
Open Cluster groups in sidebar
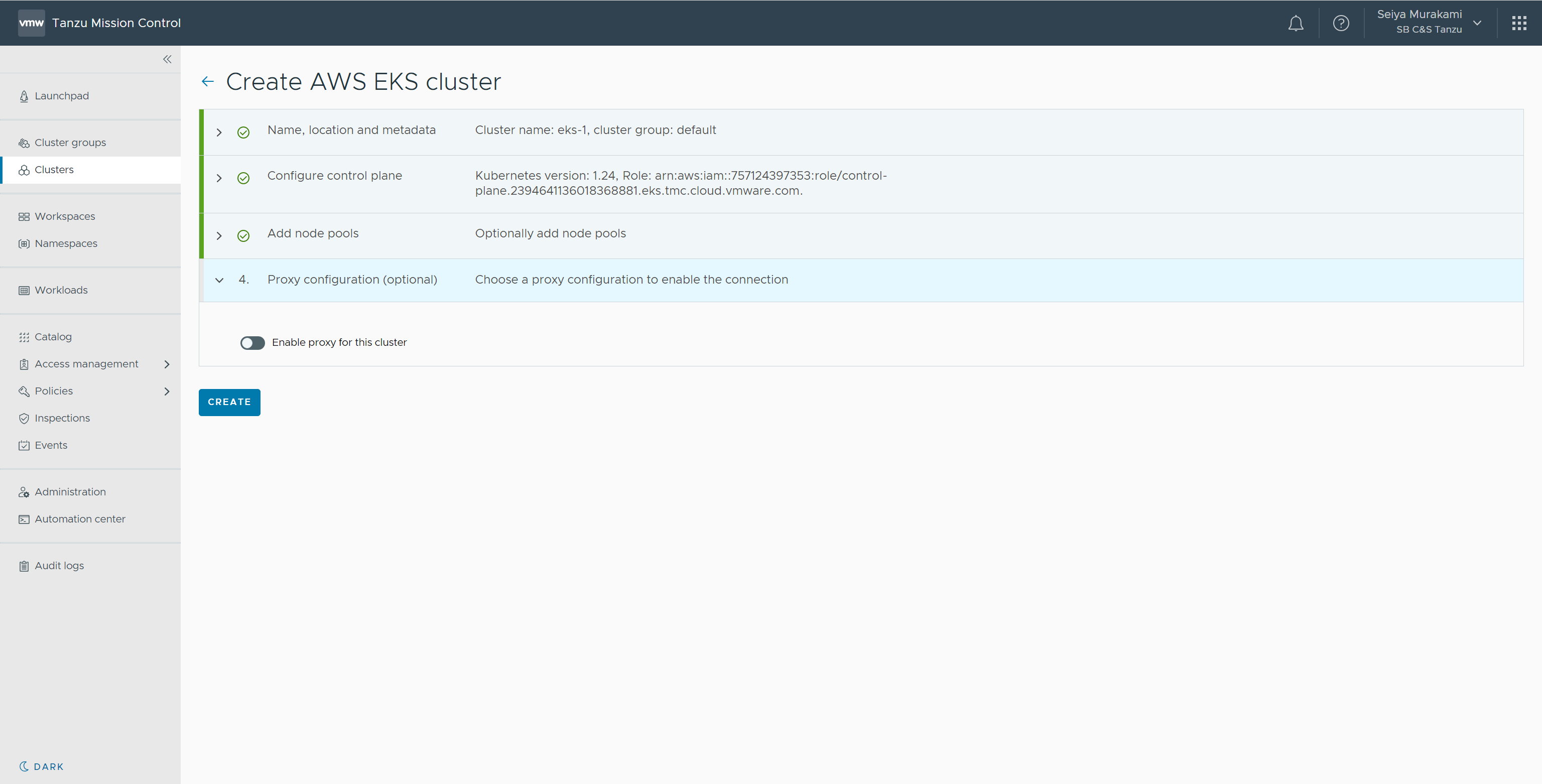70,143
